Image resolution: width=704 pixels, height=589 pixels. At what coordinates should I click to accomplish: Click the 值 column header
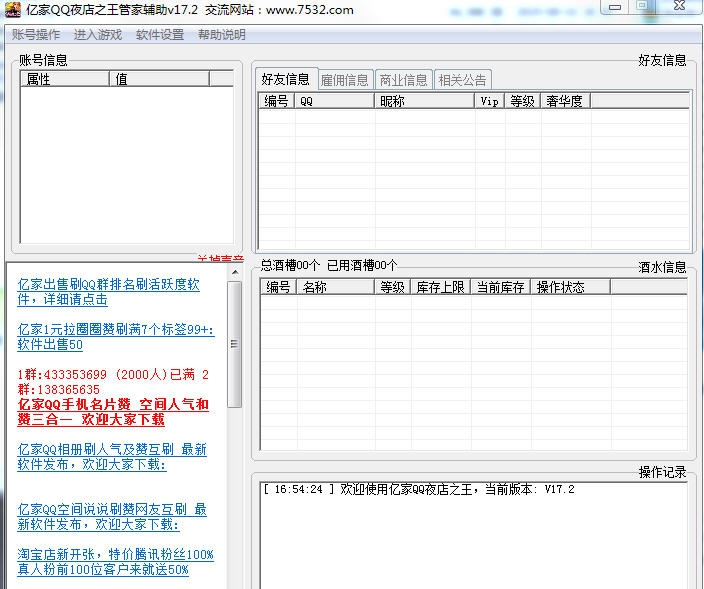click(x=159, y=79)
